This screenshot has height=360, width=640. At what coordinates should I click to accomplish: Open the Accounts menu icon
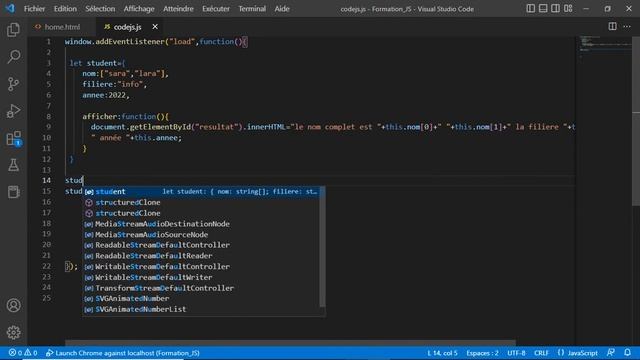coord(13,305)
